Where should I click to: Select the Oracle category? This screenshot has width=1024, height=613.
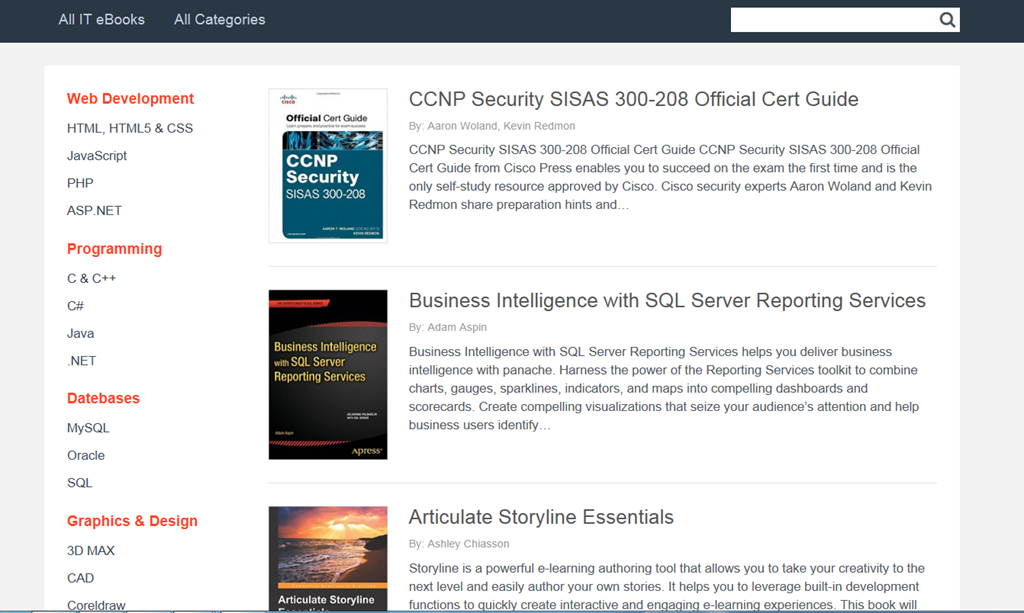(x=86, y=456)
